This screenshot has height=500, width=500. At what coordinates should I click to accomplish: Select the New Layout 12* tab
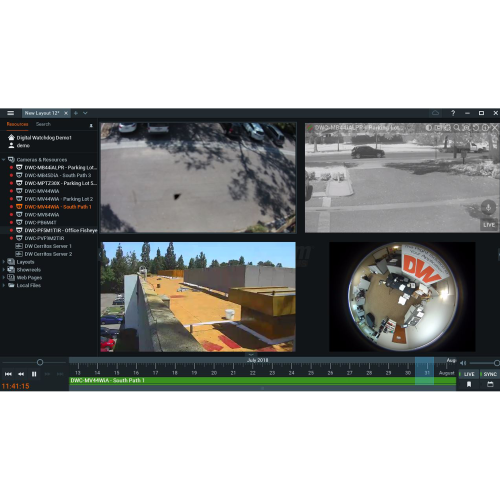[x=42, y=113]
